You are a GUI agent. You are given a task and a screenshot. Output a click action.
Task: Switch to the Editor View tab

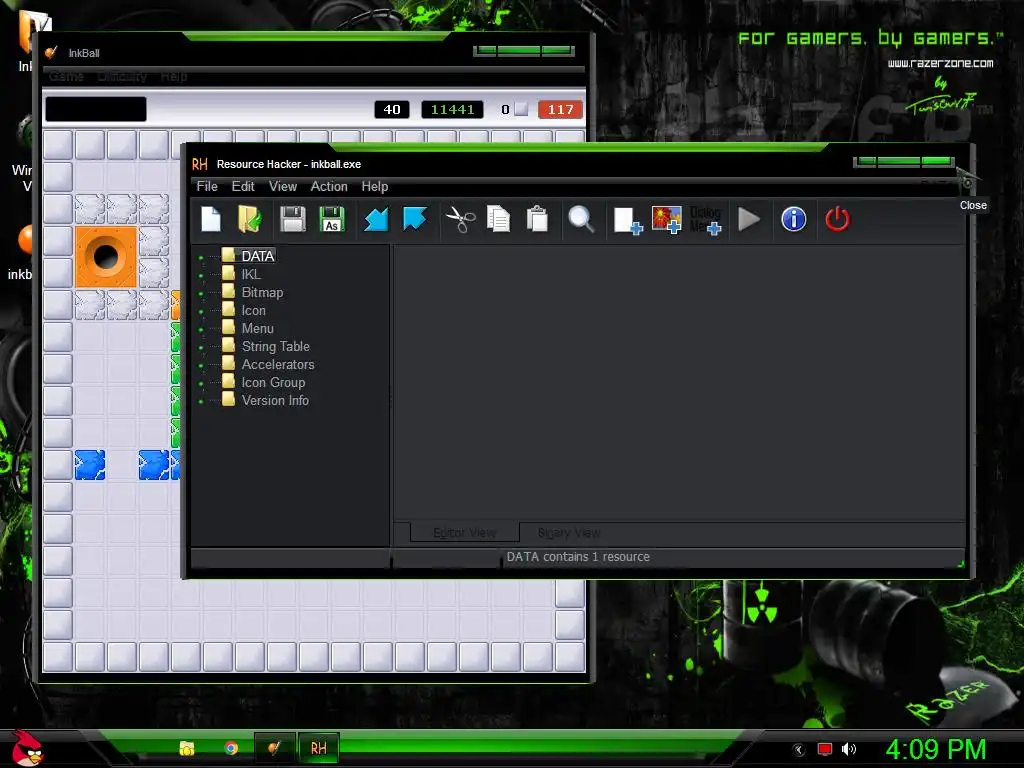click(464, 533)
